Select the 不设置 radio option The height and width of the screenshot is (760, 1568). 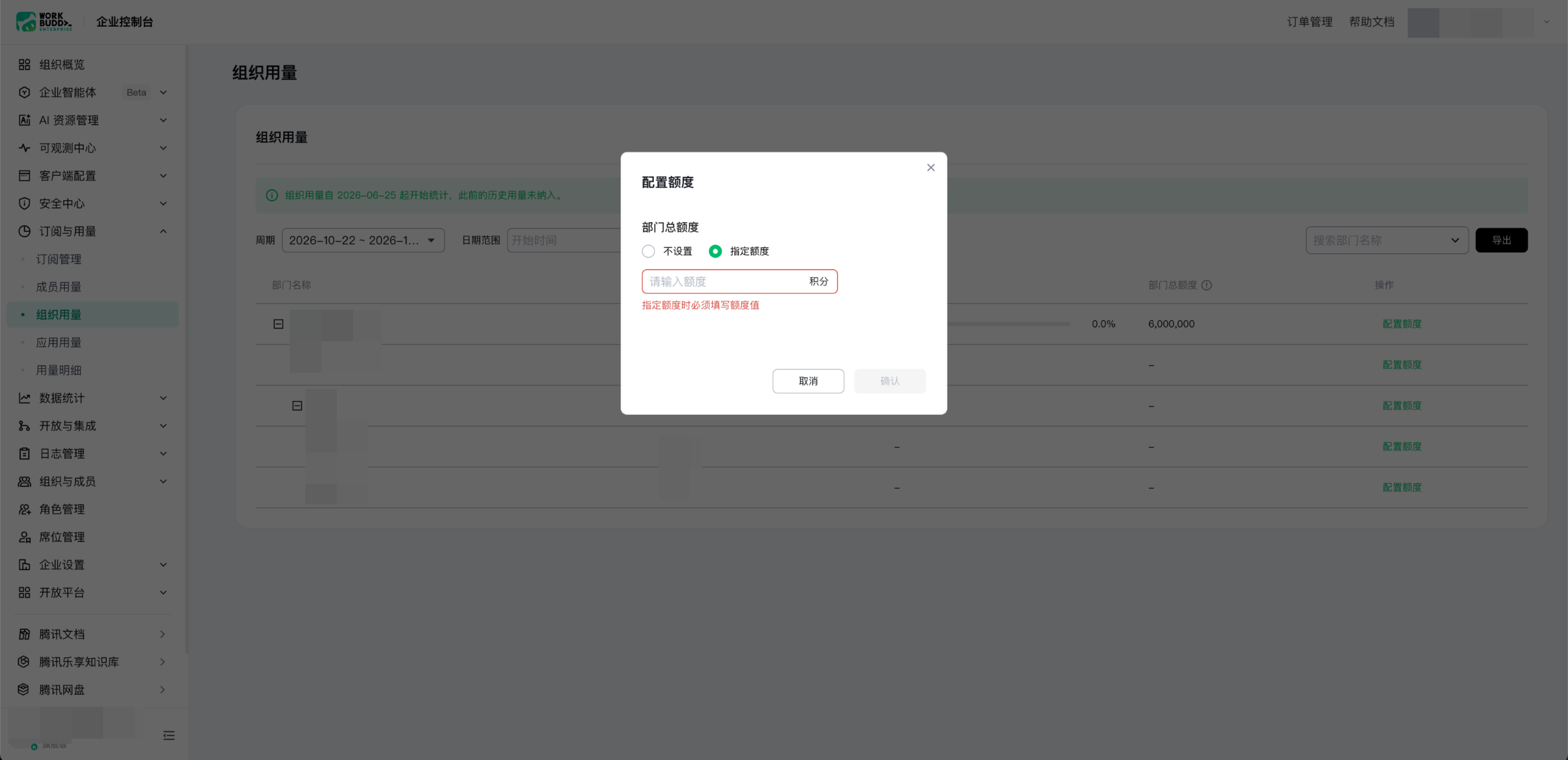coord(648,251)
